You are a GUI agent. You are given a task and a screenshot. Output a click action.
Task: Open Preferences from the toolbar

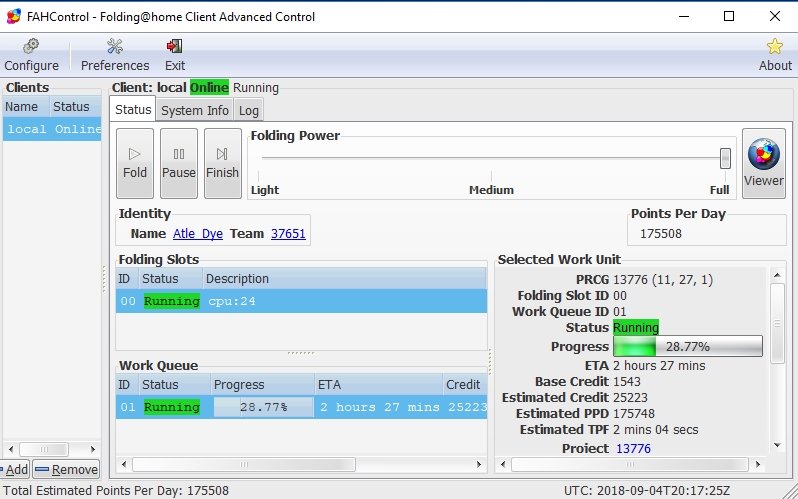pos(115,55)
